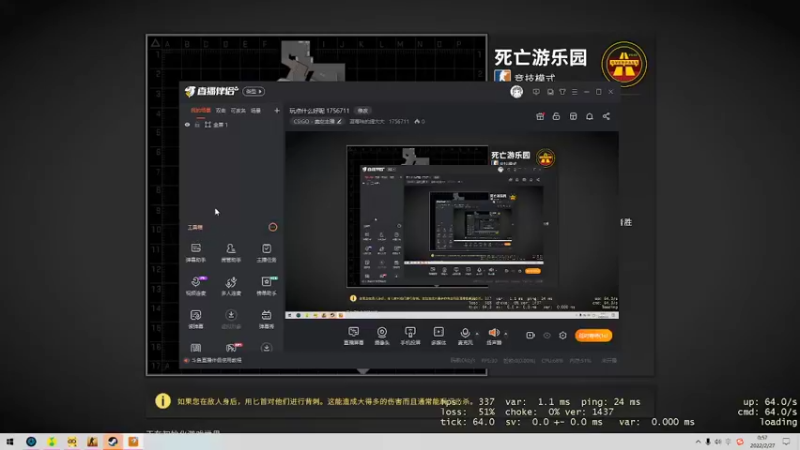Switch to the third scene tab
This screenshot has width=800, height=450.
238,110
